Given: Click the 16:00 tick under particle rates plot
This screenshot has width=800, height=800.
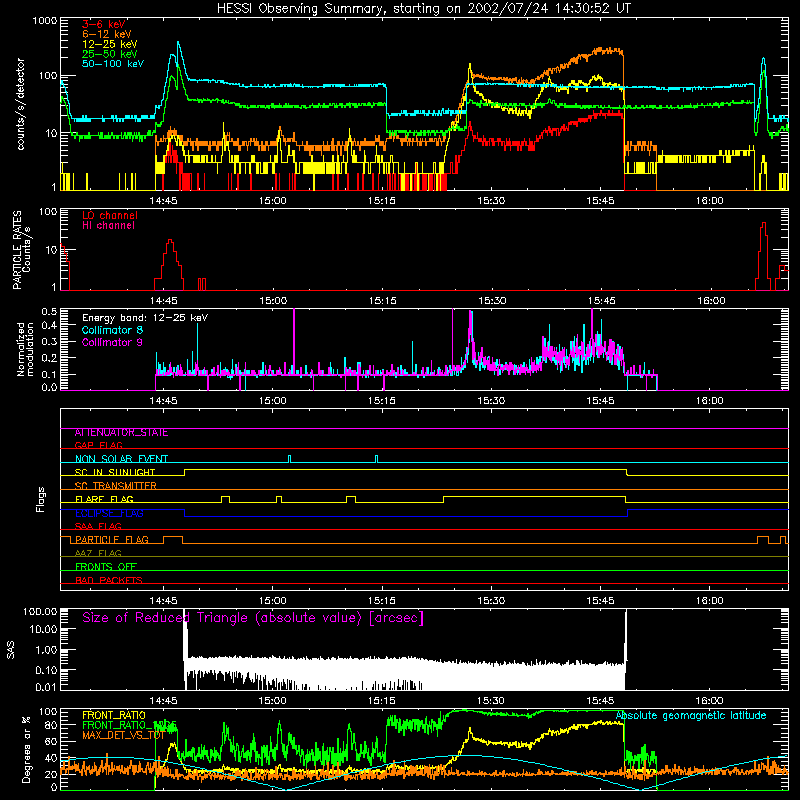Looking at the screenshot, I should point(711,301).
